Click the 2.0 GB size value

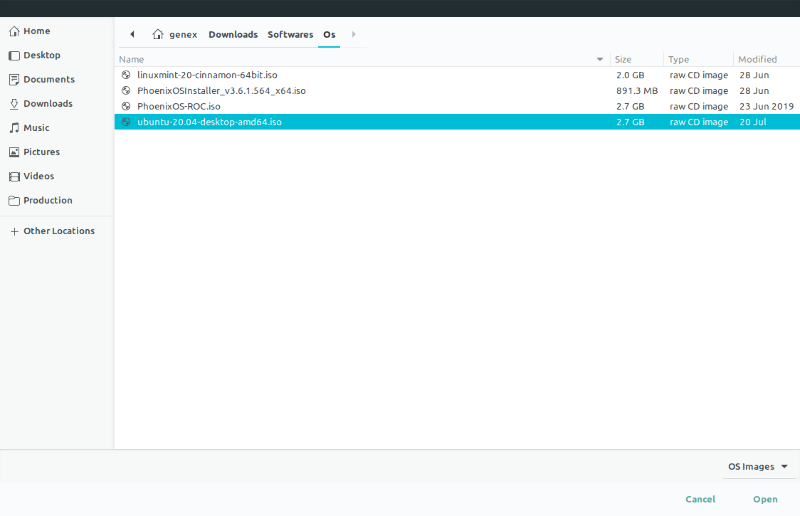(x=630, y=75)
